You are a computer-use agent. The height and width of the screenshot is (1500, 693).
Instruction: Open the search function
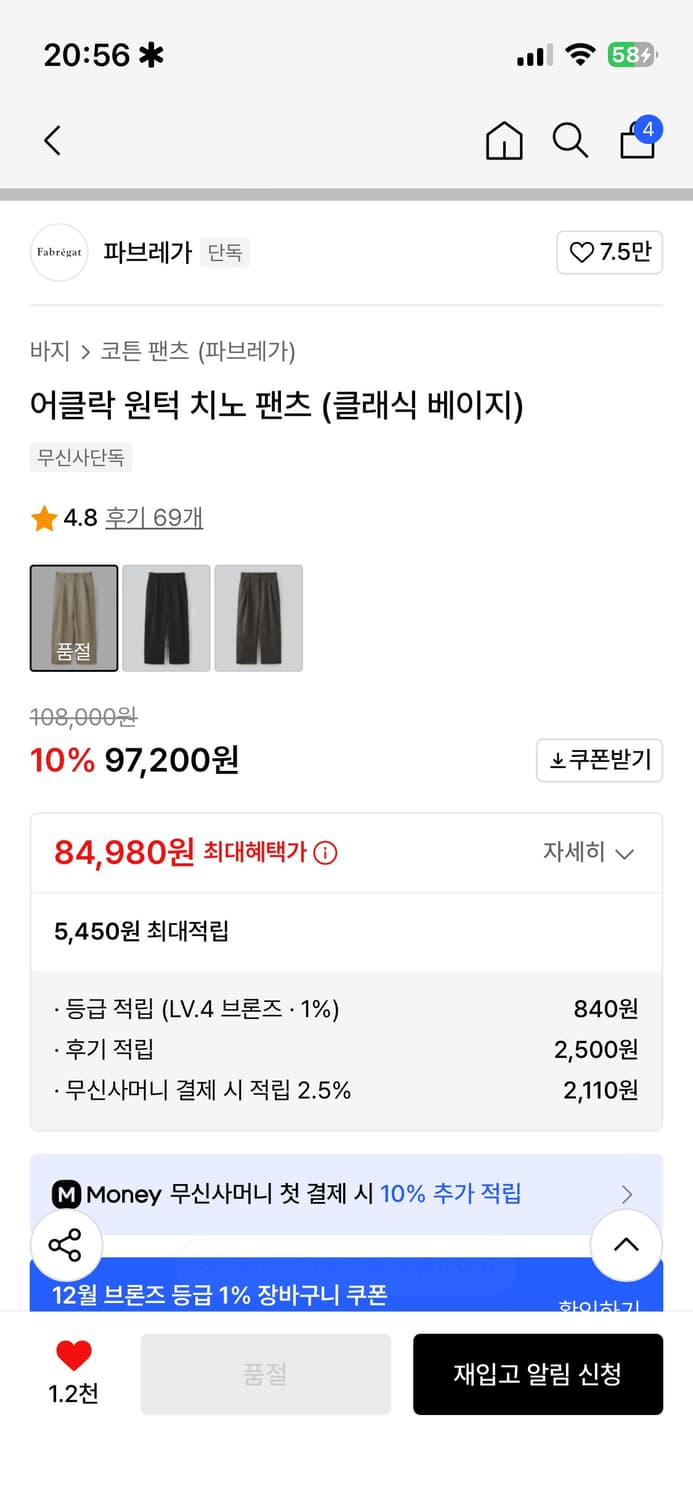click(x=570, y=141)
